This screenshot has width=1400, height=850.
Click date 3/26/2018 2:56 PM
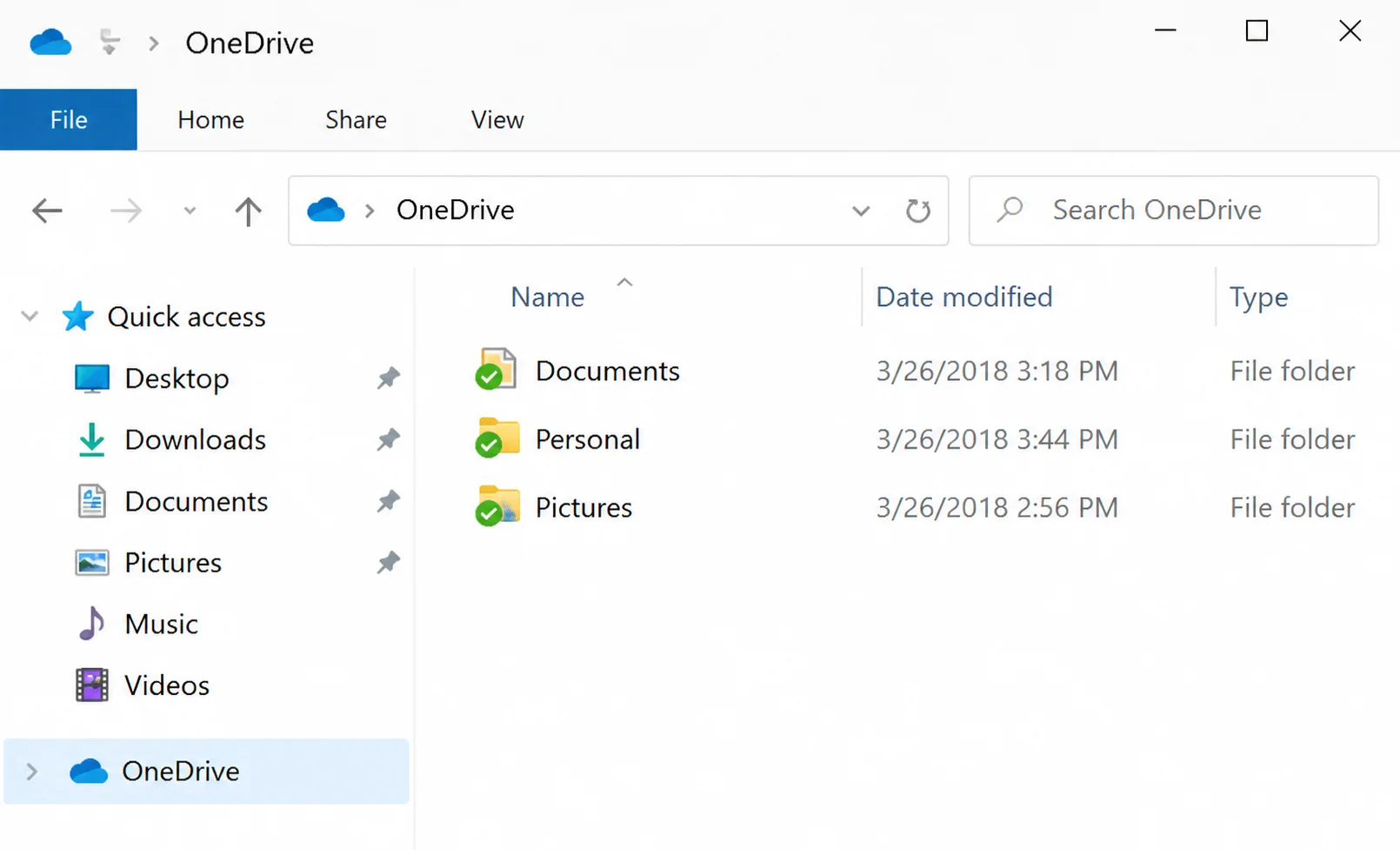coord(997,508)
